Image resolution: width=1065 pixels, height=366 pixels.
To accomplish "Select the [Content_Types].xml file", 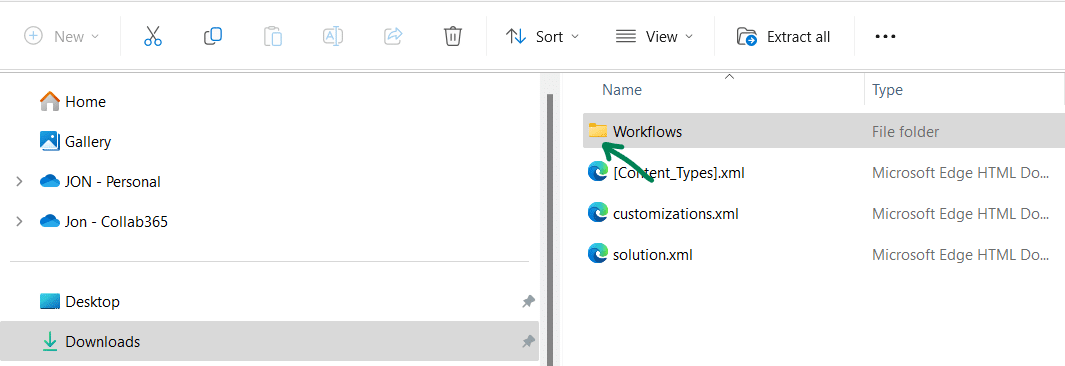I will [679, 173].
